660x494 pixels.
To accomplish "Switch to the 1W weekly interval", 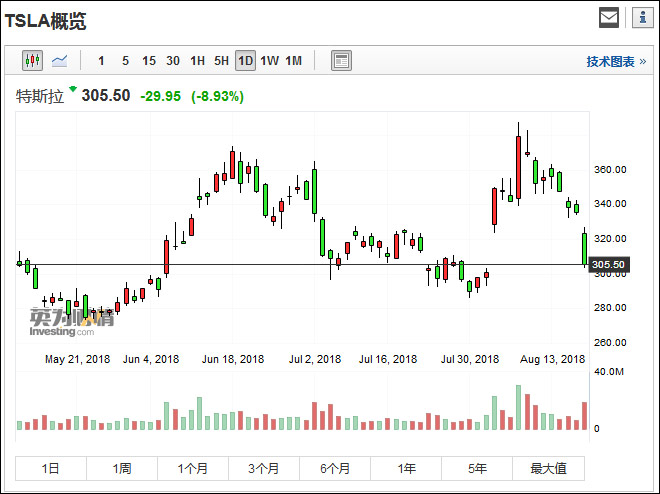I will pyautogui.click(x=269, y=61).
